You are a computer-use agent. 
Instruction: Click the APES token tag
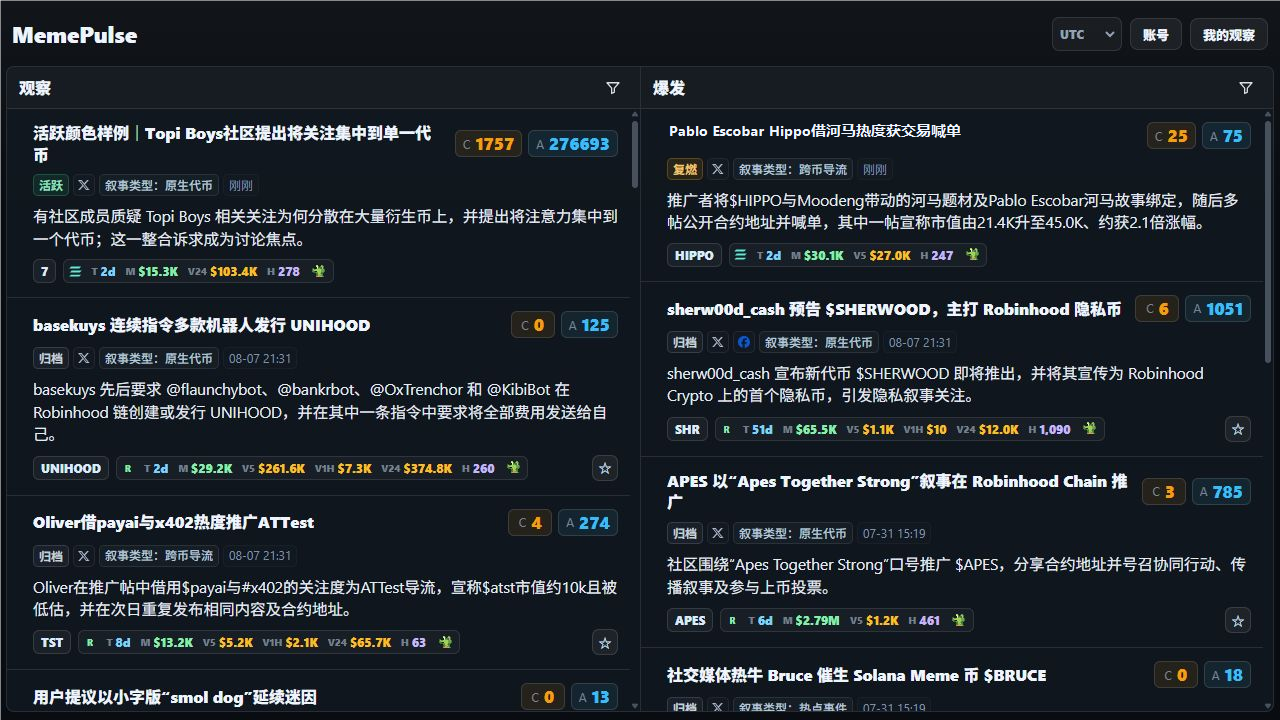[x=690, y=620]
